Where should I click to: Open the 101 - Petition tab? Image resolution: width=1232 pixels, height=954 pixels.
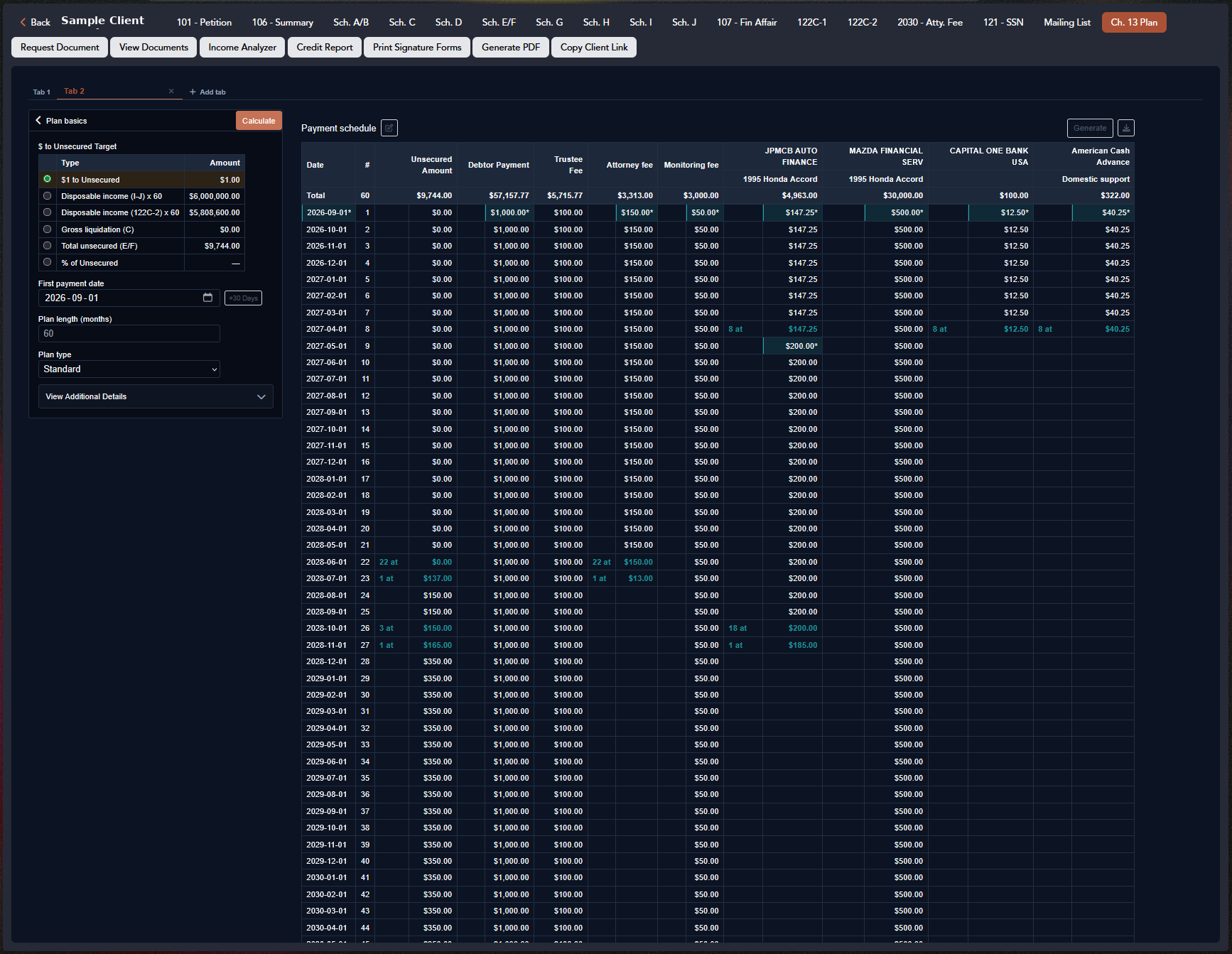[204, 22]
